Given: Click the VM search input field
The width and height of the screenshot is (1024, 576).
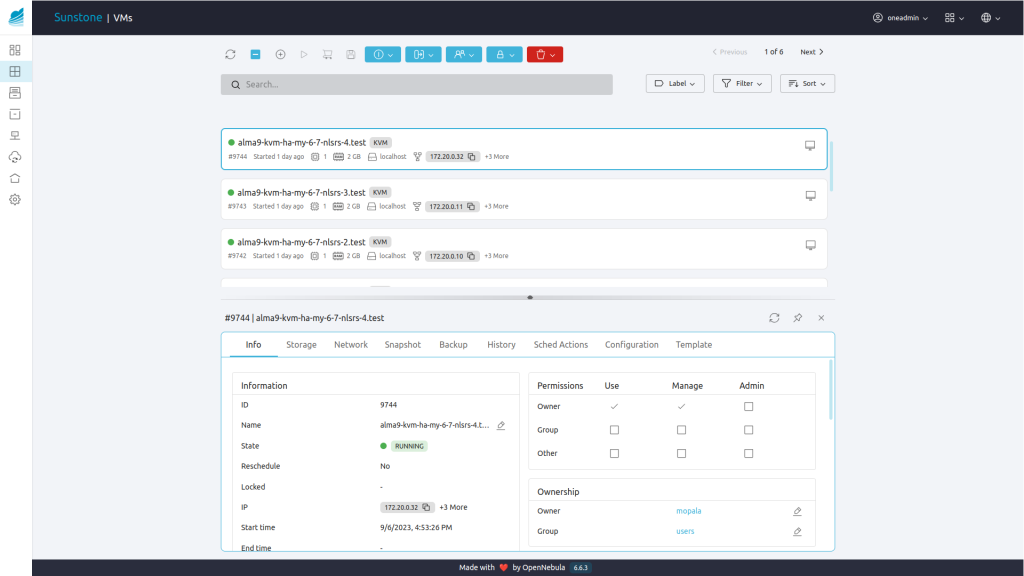Looking at the screenshot, I should (x=416, y=84).
